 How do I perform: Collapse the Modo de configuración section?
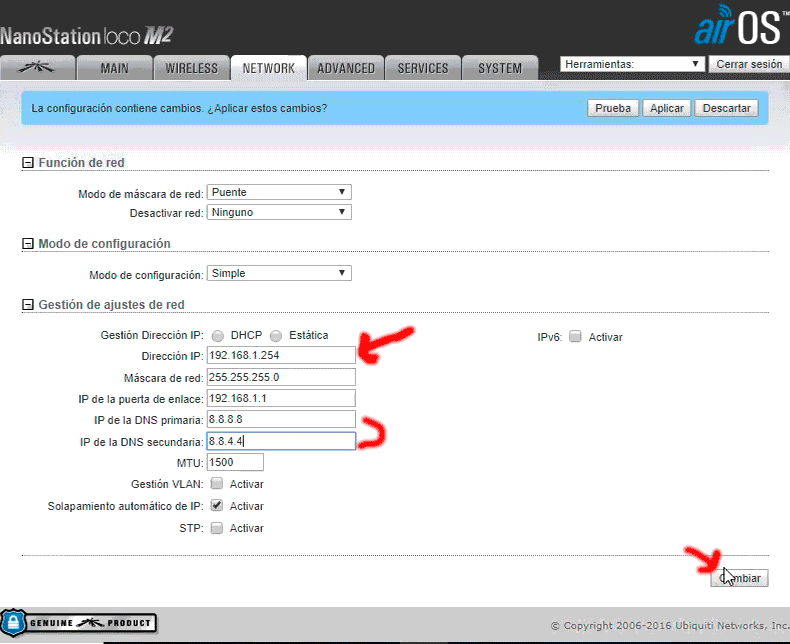[x=28, y=244]
